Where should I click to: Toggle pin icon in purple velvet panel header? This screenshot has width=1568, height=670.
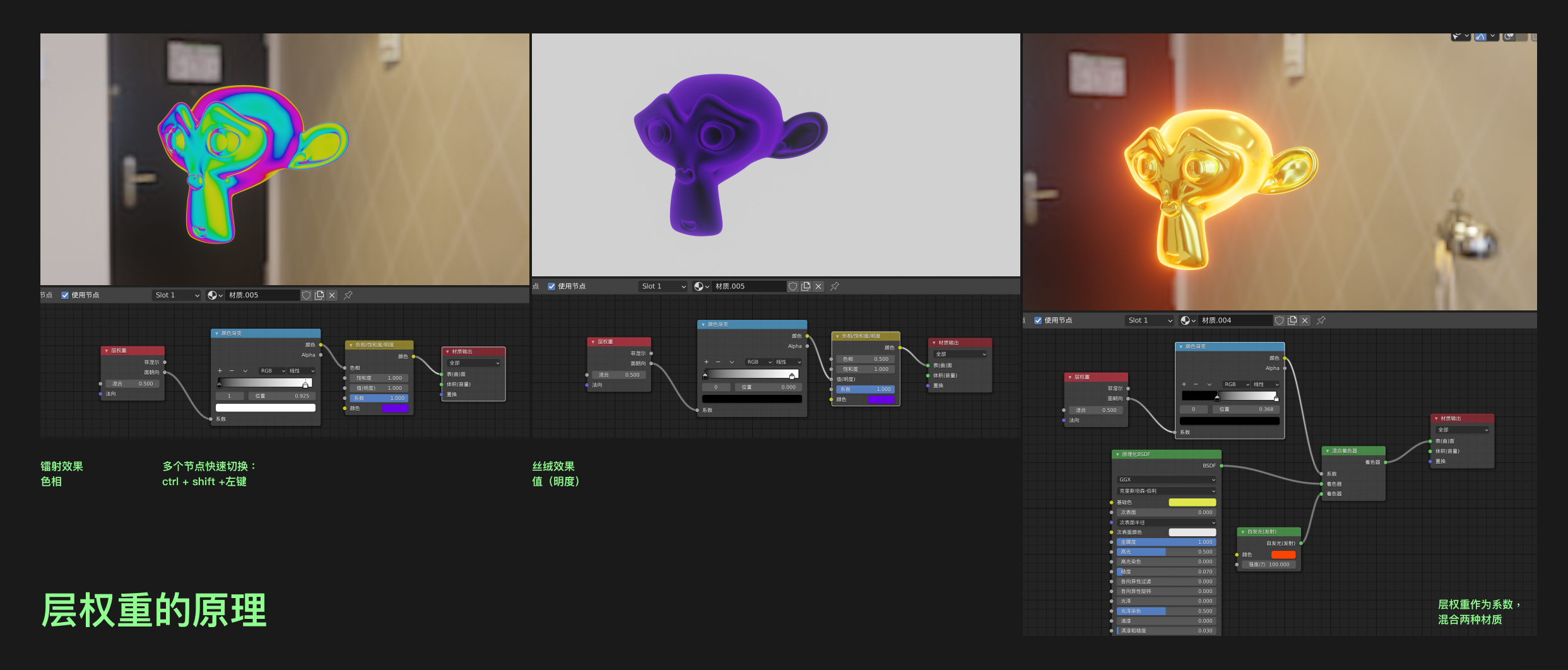[x=834, y=286]
